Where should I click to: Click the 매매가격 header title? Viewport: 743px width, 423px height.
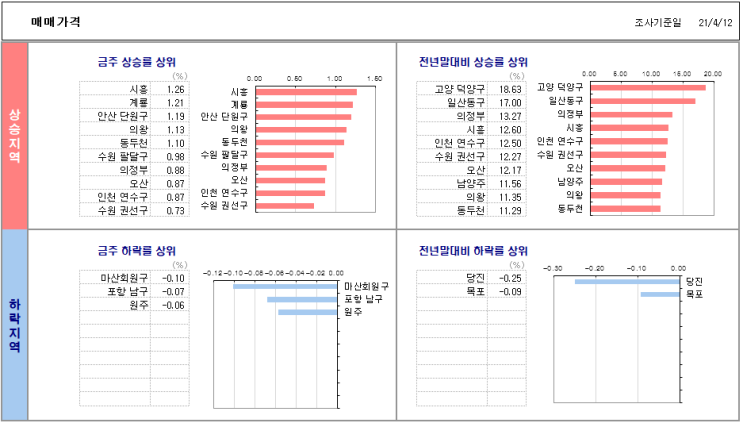tap(55, 22)
